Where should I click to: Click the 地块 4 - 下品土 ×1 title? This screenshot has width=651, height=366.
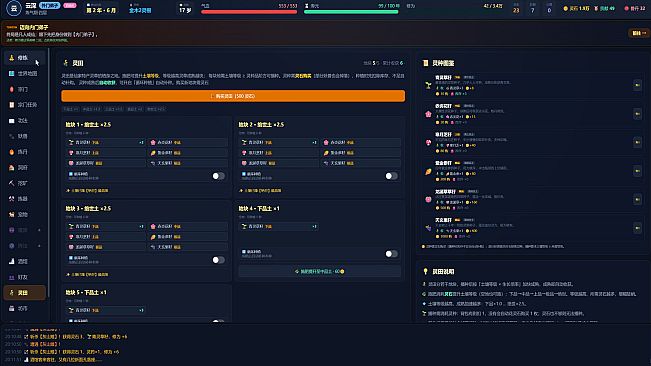(x=259, y=208)
